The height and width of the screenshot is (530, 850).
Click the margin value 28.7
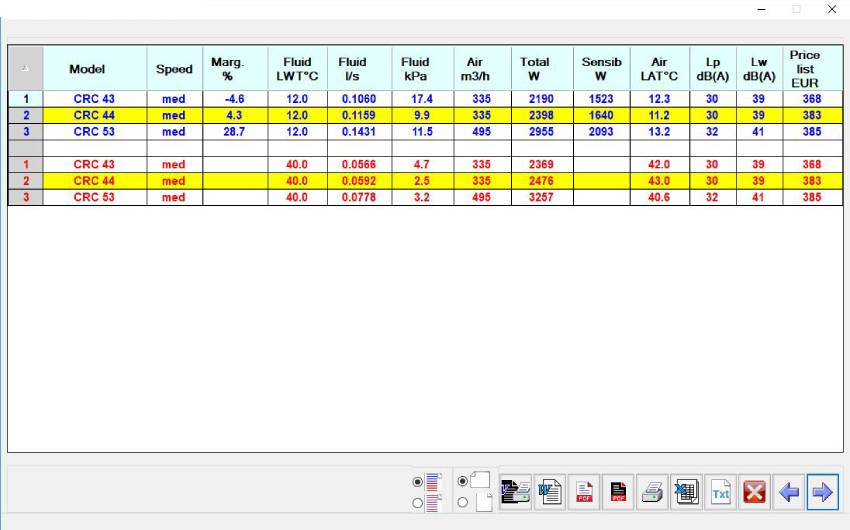coord(235,132)
